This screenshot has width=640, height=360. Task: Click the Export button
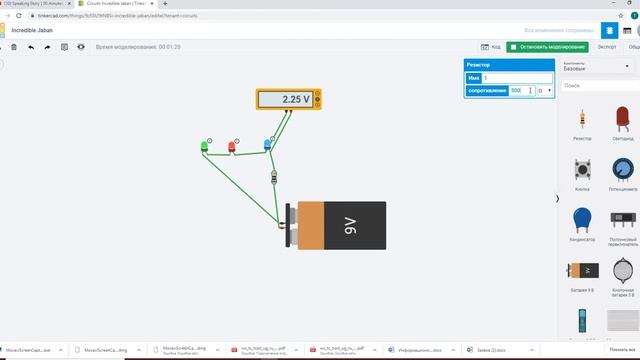point(607,47)
